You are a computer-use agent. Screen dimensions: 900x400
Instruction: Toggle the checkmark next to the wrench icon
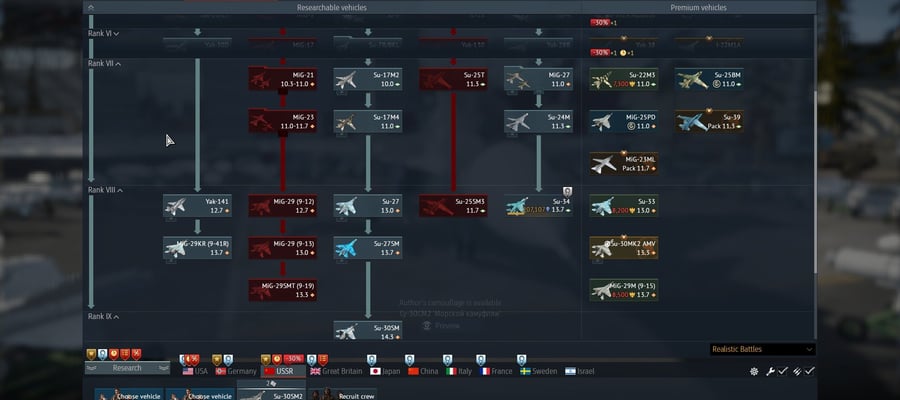pyautogui.click(x=782, y=371)
